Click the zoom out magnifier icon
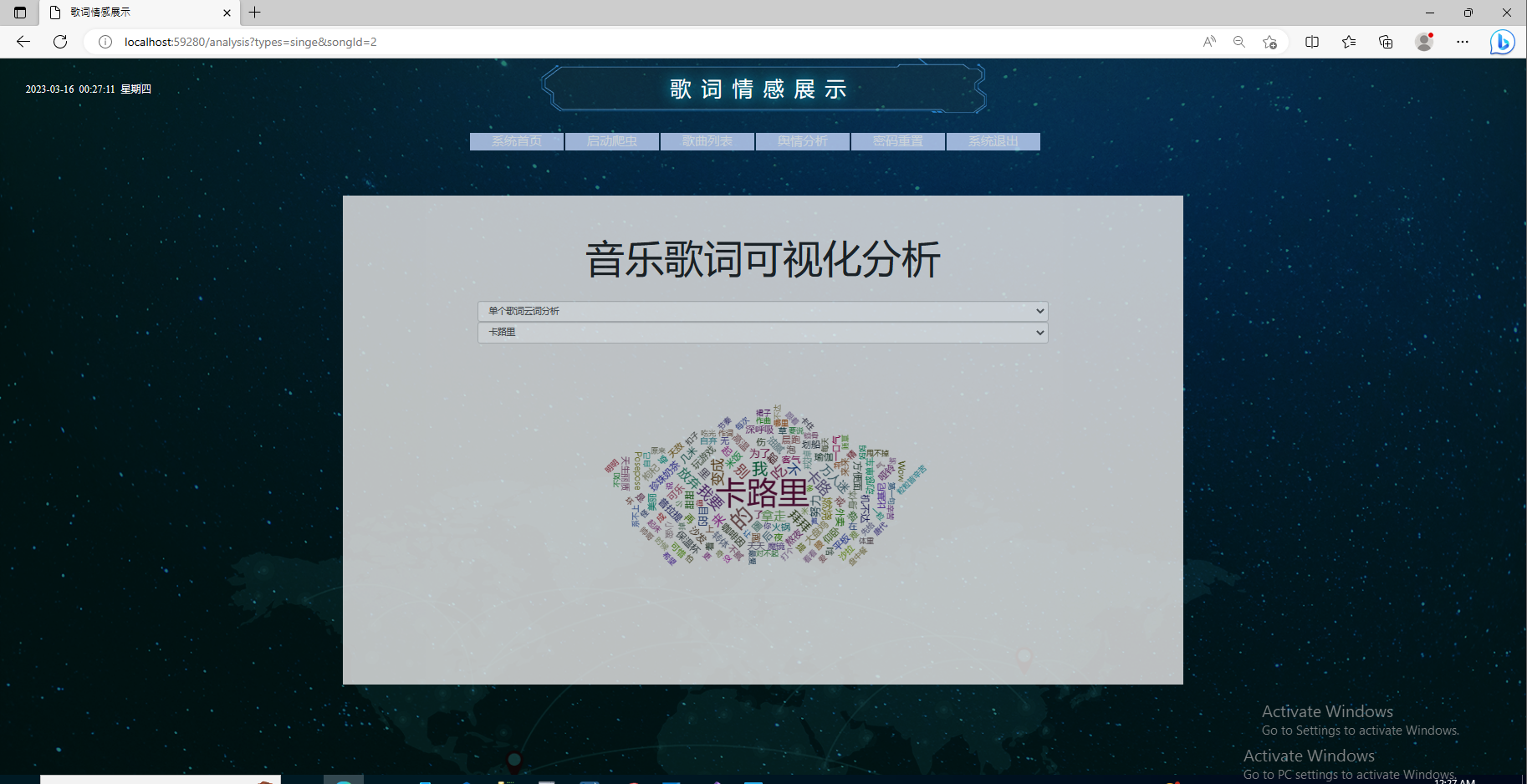This screenshot has height=784, width=1527. [x=1239, y=42]
